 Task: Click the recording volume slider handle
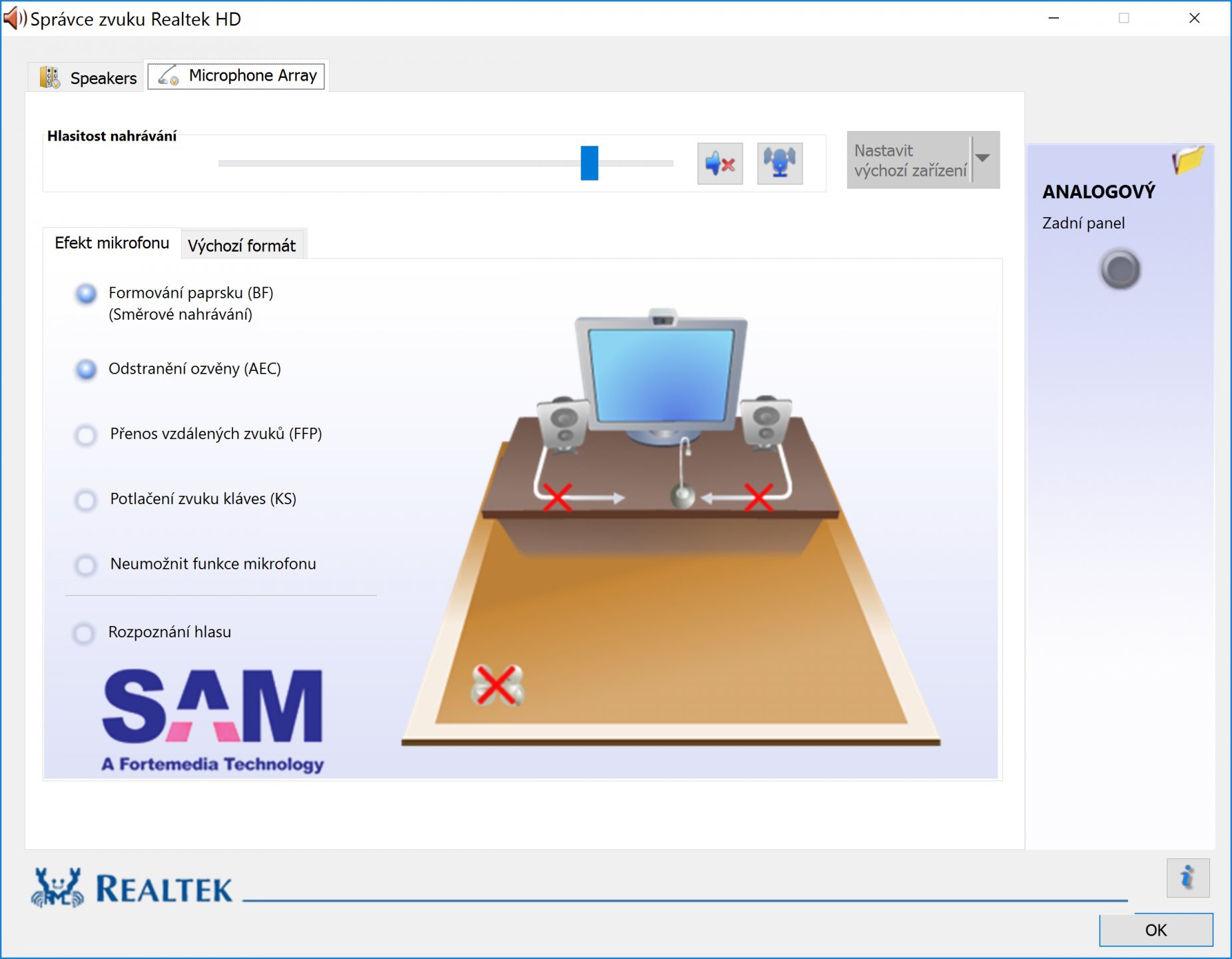click(x=589, y=163)
